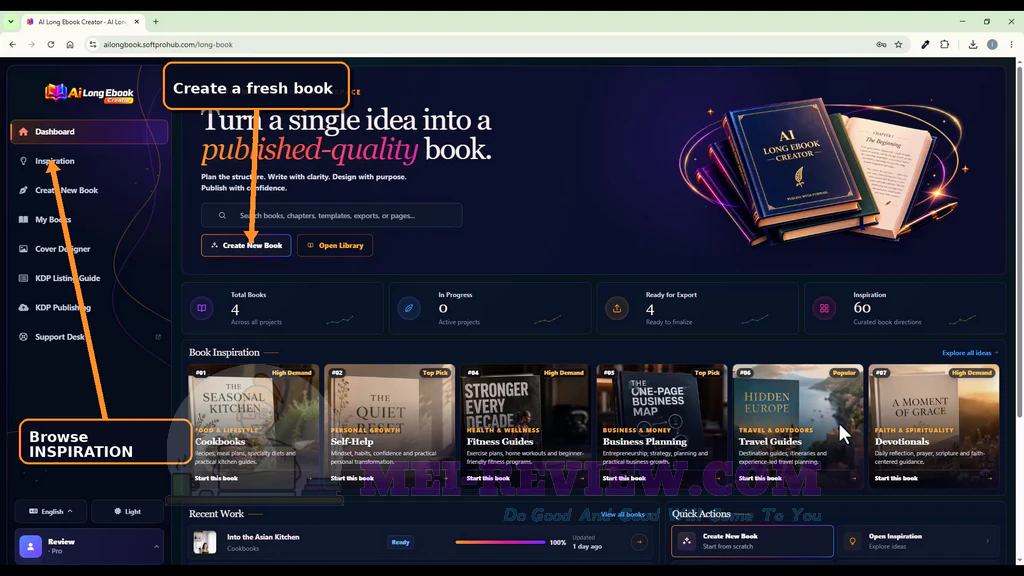Open the Business Planning book card
Viewport: 1024px width, 576px height.
click(662, 426)
